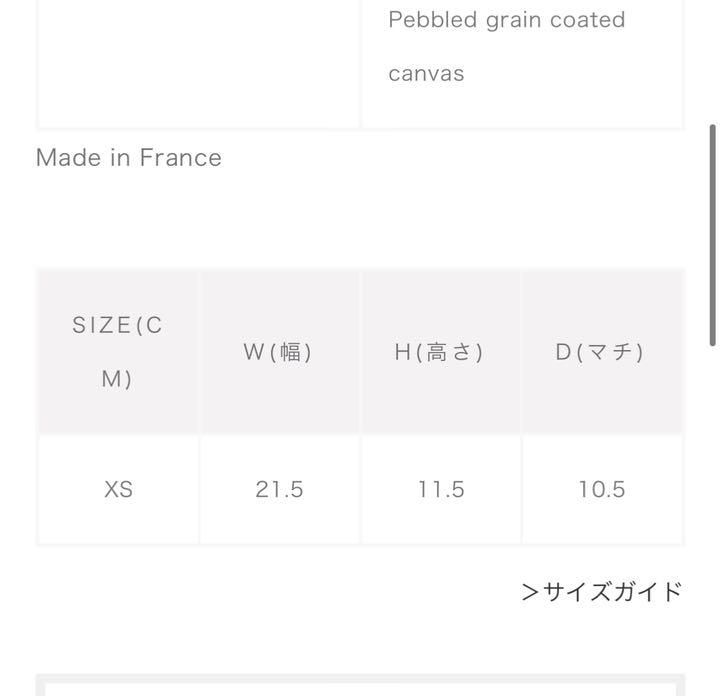Click the gray box below size guide
This screenshot has width=720, height=696.
coord(360,685)
